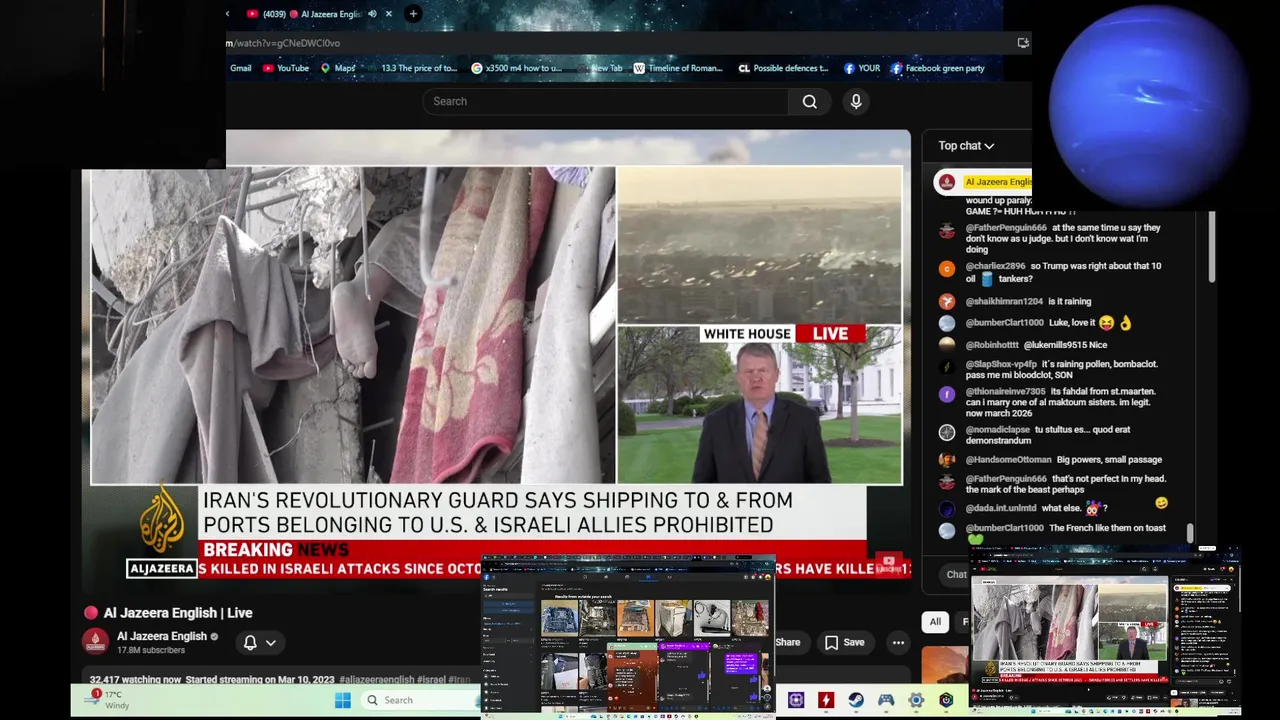Click the install app icon in address bar
1280x720 pixels.
(1022, 43)
